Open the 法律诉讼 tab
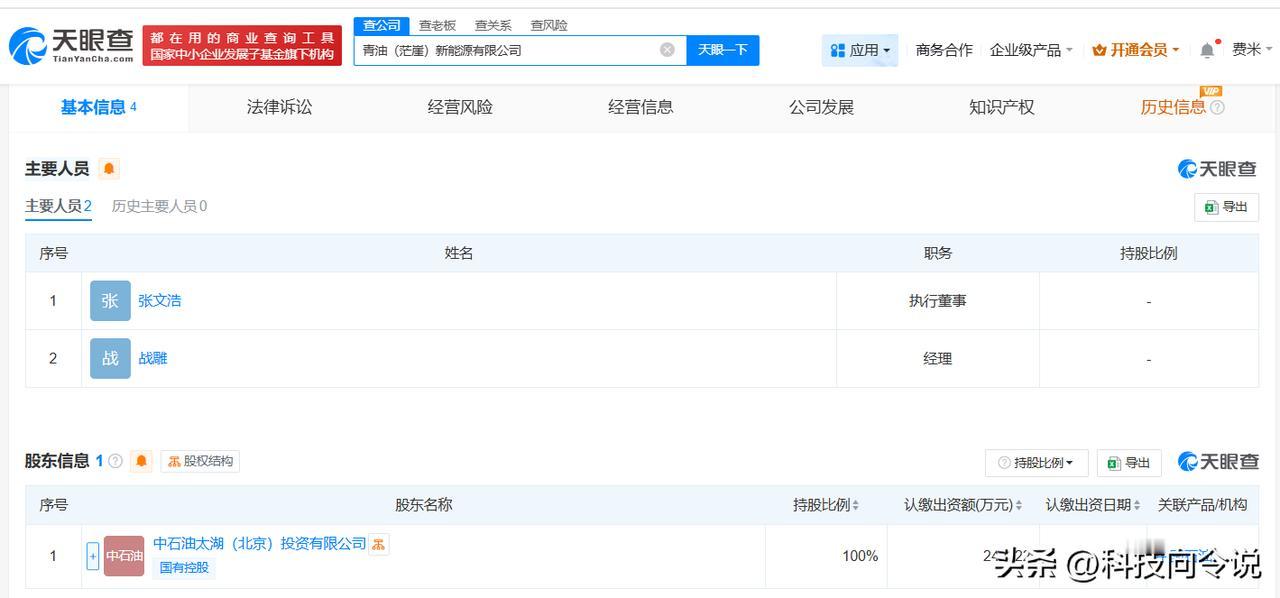 point(279,108)
